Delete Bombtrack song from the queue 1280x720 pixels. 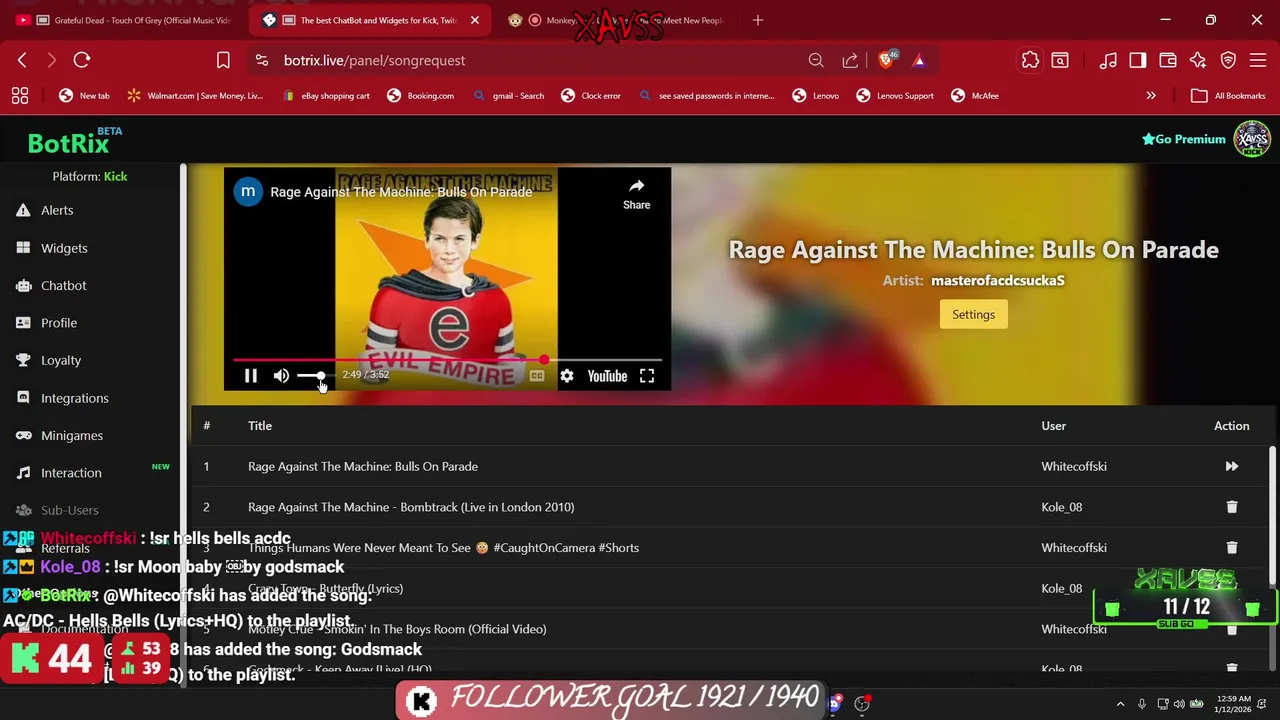pos(1232,507)
